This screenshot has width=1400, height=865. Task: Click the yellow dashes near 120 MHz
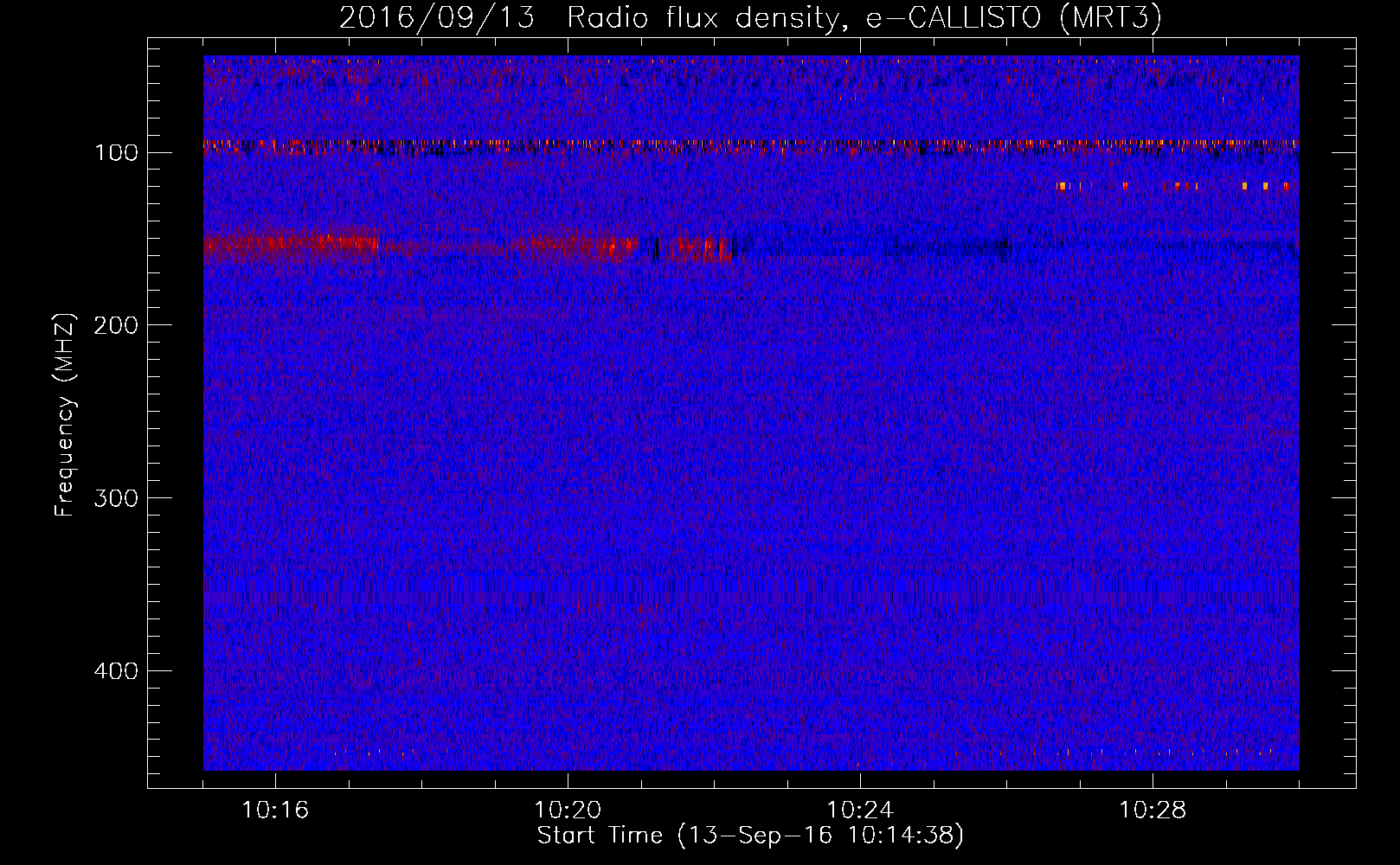1174,185
